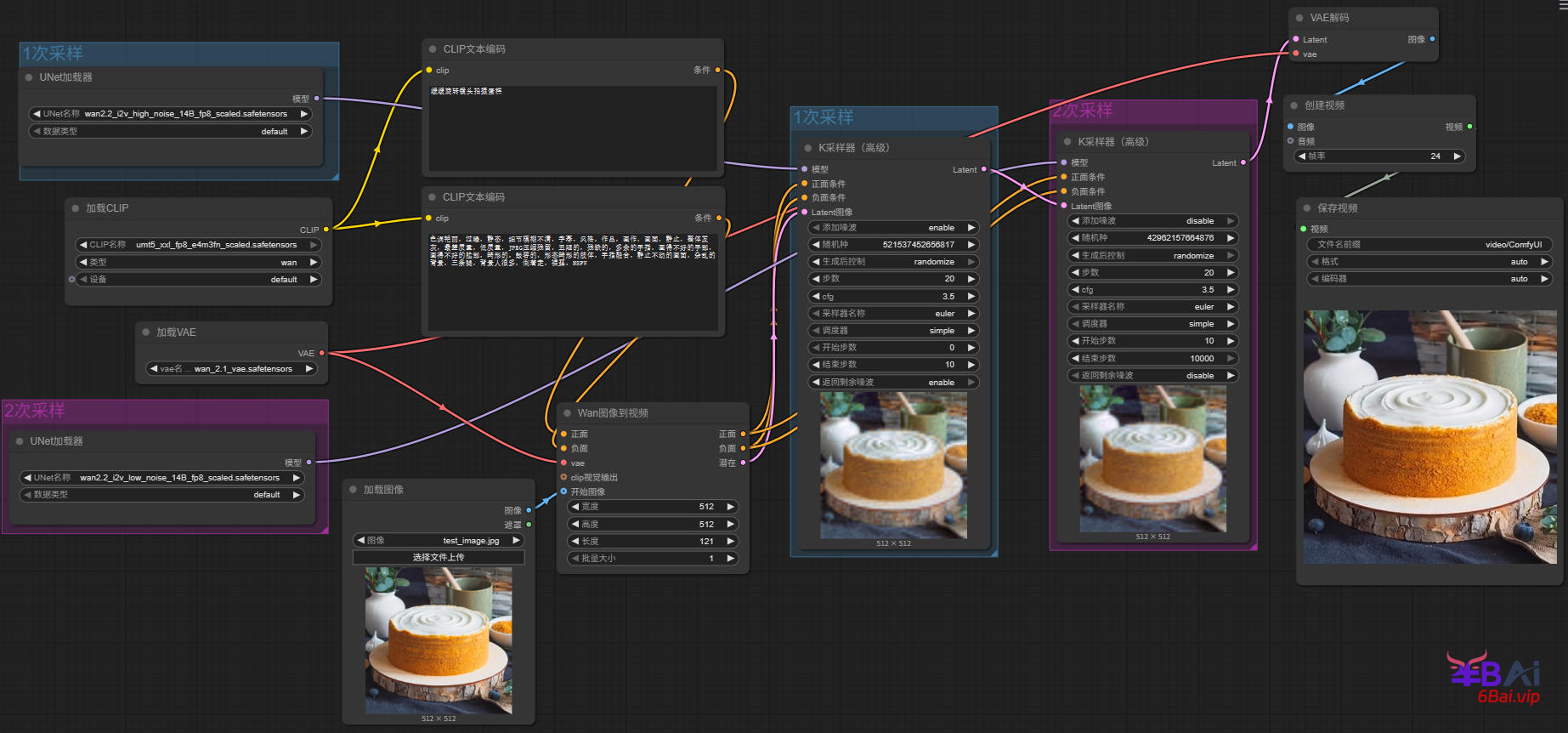The image size is (1568, 733).
Task: Increase 帧率 with its right arrow
Action: 1457,156
